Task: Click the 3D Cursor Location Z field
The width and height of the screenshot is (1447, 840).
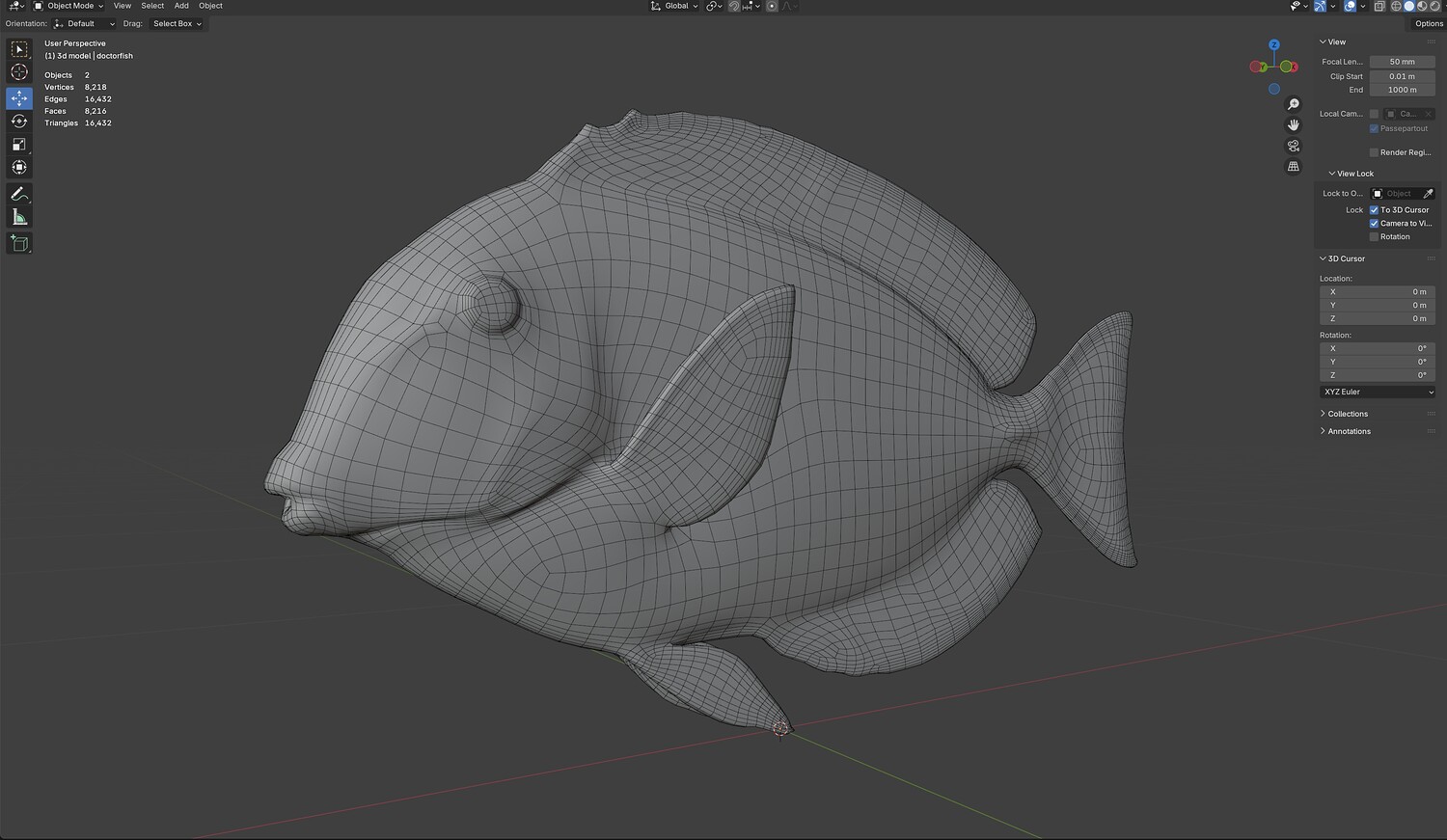Action: (x=1378, y=319)
